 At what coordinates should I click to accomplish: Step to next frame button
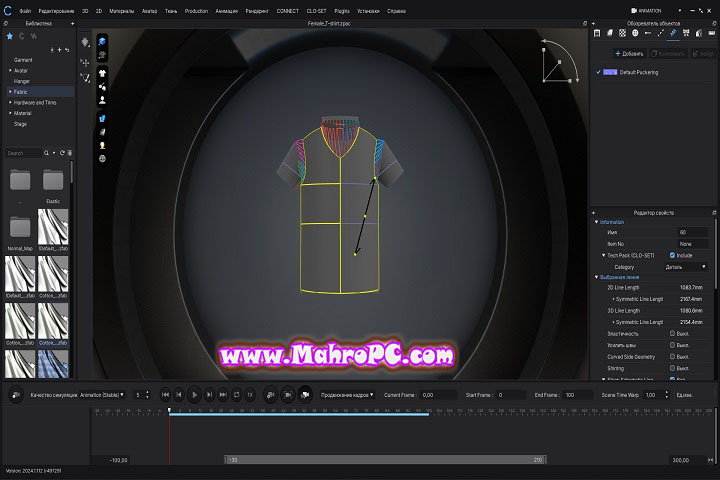[x=209, y=395]
